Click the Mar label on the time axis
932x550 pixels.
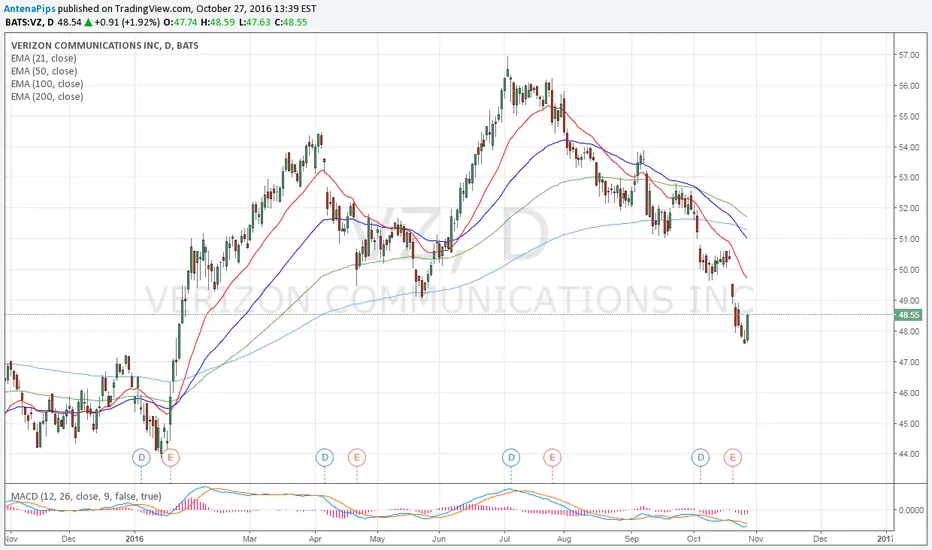(x=250, y=539)
